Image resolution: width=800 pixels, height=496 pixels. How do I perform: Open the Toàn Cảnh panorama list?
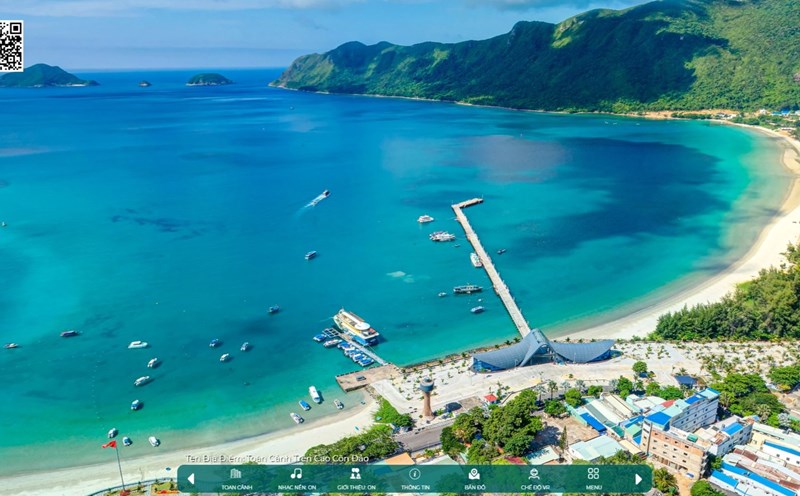[236, 478]
